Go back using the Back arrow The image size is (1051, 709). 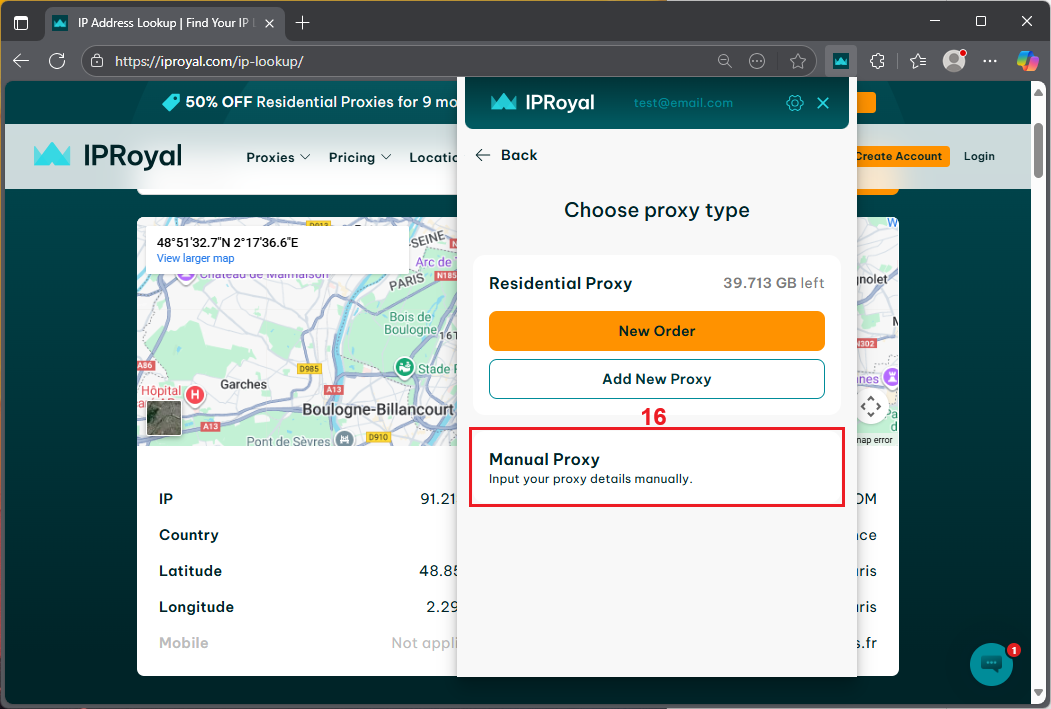506,155
